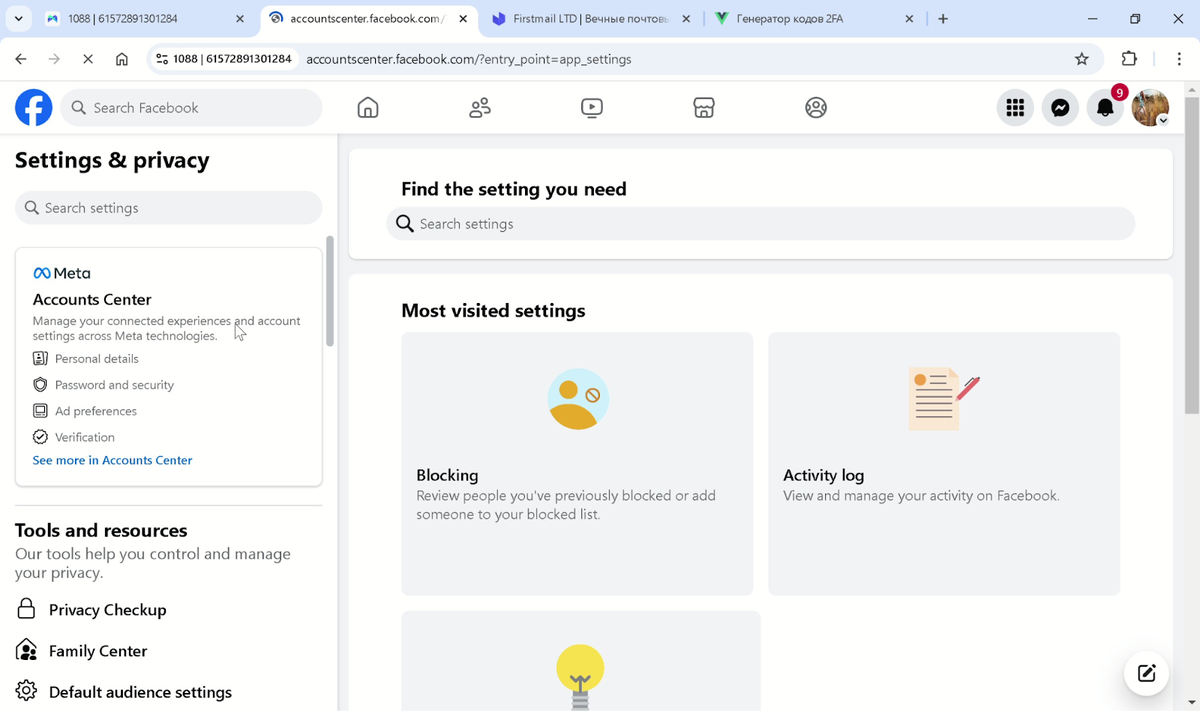Open the Activity log card title
This screenshot has height=711, width=1200.
point(823,475)
